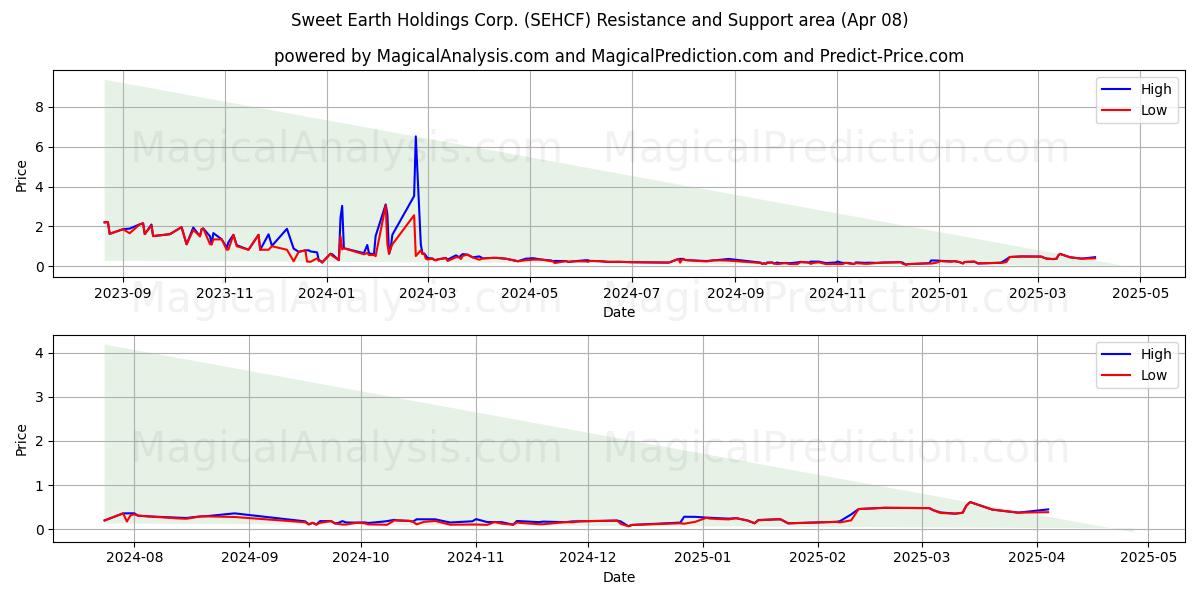Click the bottom chart's 'Price' axis label
1200x600 pixels.
tap(22, 439)
